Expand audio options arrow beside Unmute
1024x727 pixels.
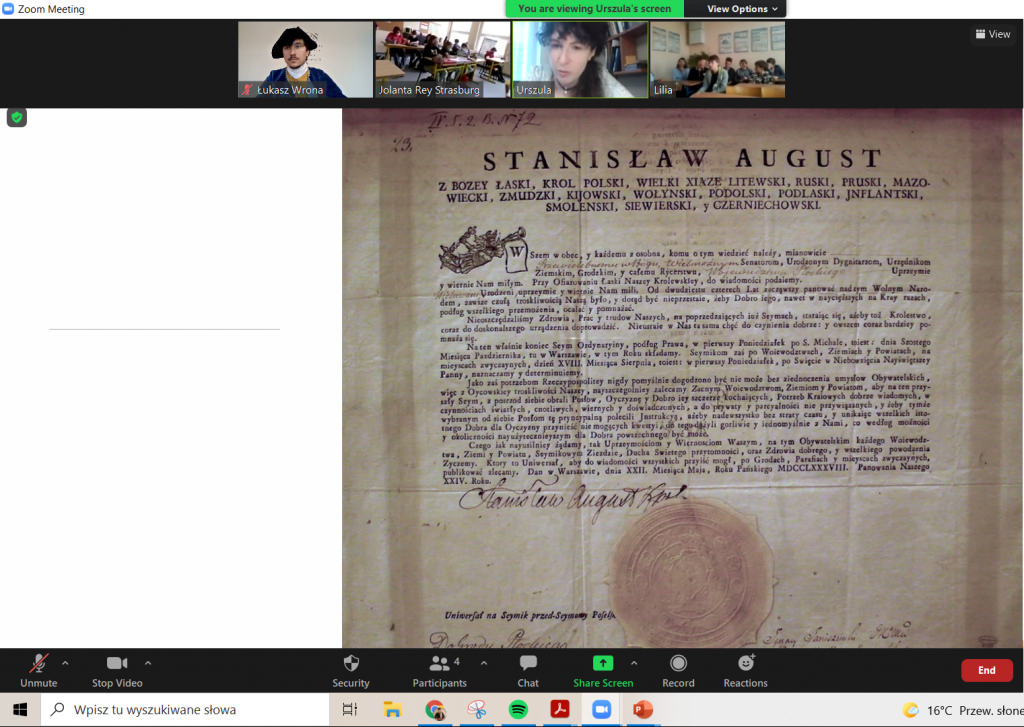[x=66, y=663]
